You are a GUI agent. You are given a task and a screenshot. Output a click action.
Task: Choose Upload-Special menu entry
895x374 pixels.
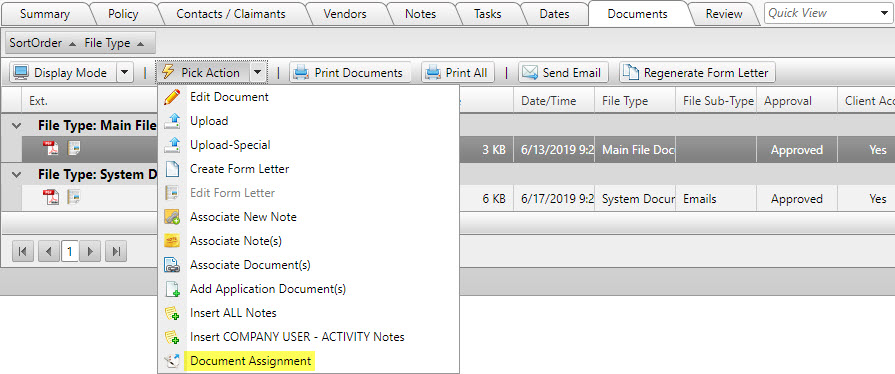coord(308,145)
